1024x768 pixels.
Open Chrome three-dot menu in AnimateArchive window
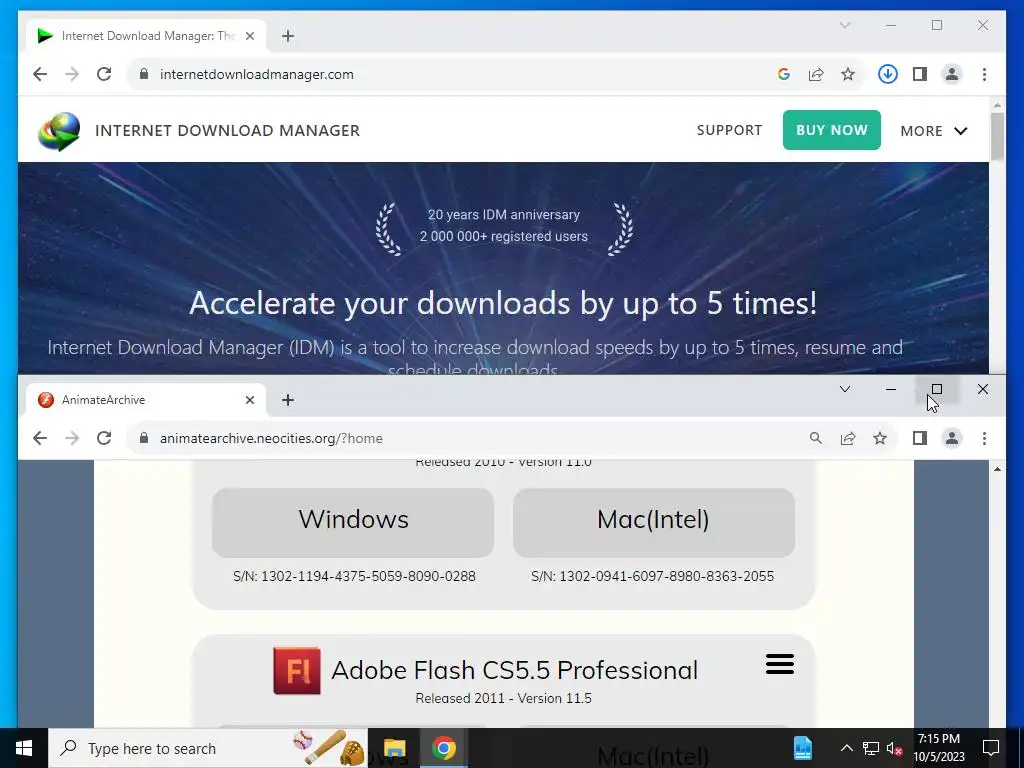pyautogui.click(x=984, y=438)
